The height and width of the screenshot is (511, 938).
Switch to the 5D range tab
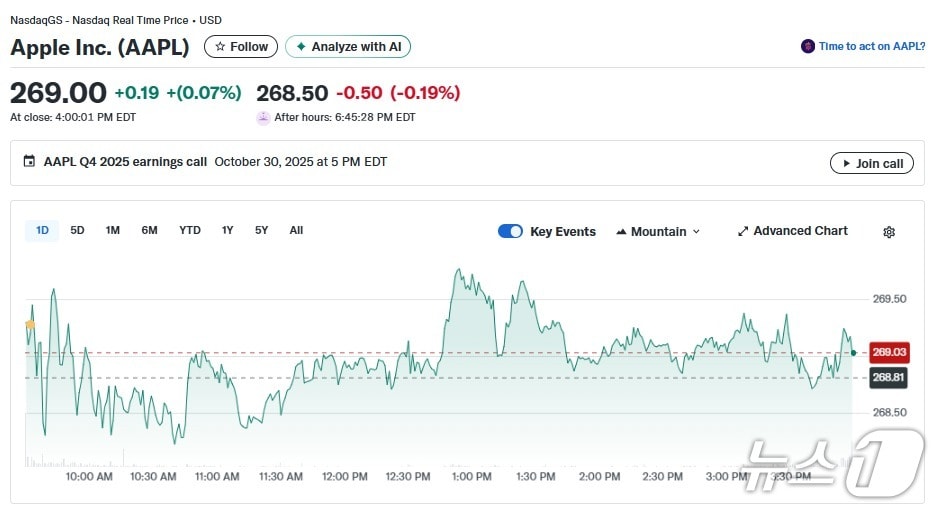pyautogui.click(x=77, y=231)
